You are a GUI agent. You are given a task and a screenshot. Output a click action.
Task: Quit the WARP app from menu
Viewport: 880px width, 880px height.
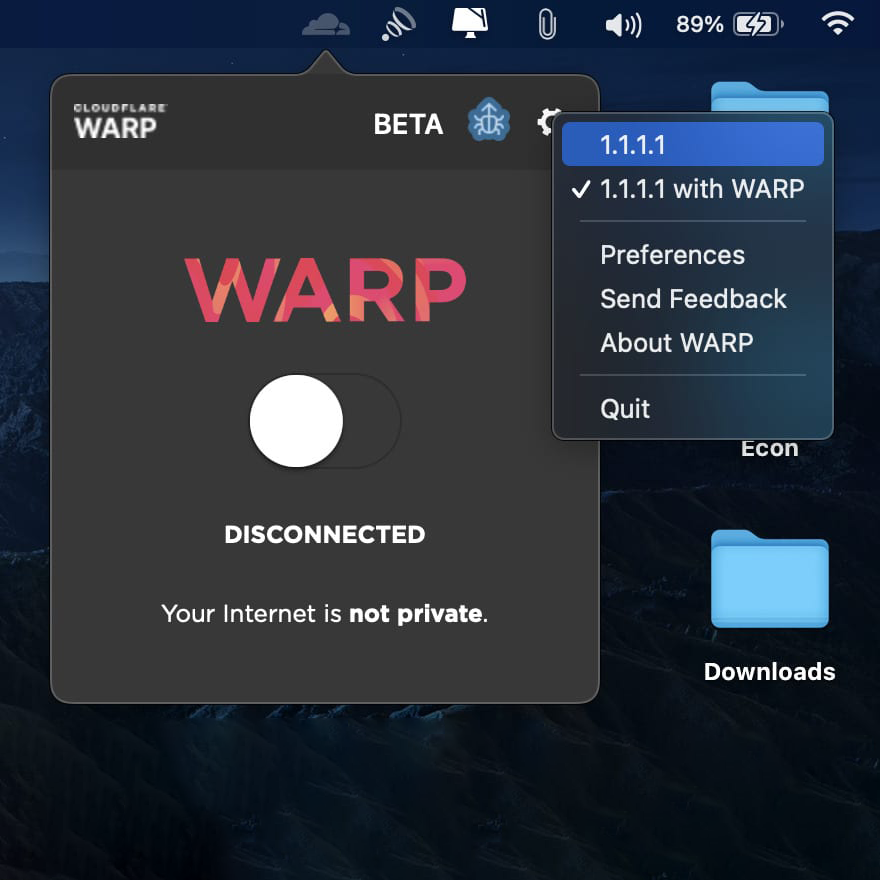pyautogui.click(x=693, y=408)
